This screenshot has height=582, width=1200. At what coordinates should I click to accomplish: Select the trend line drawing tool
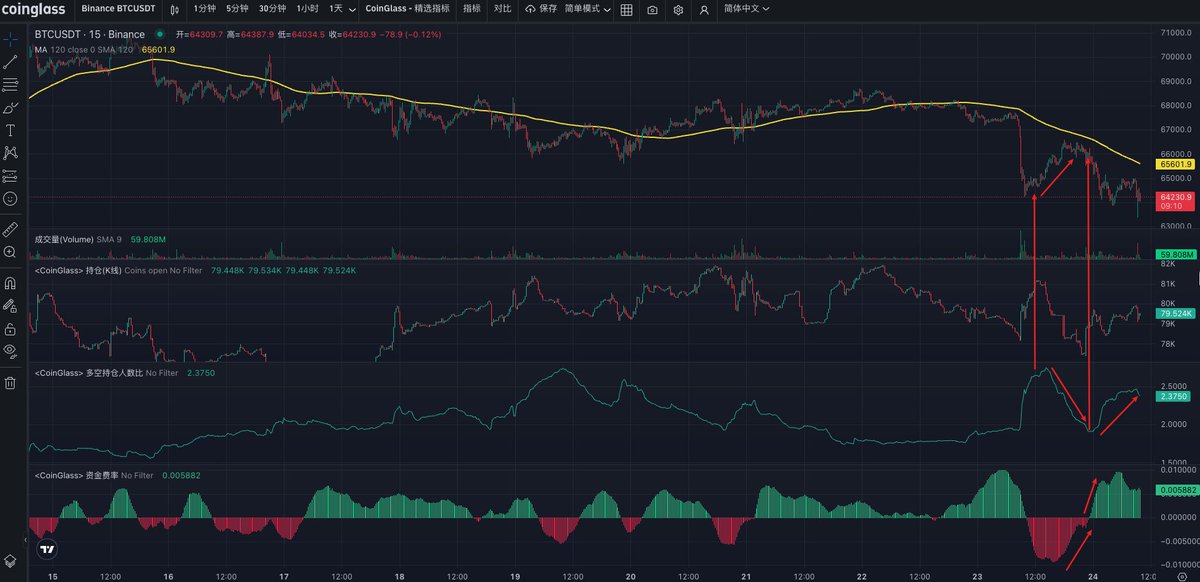tap(10, 62)
